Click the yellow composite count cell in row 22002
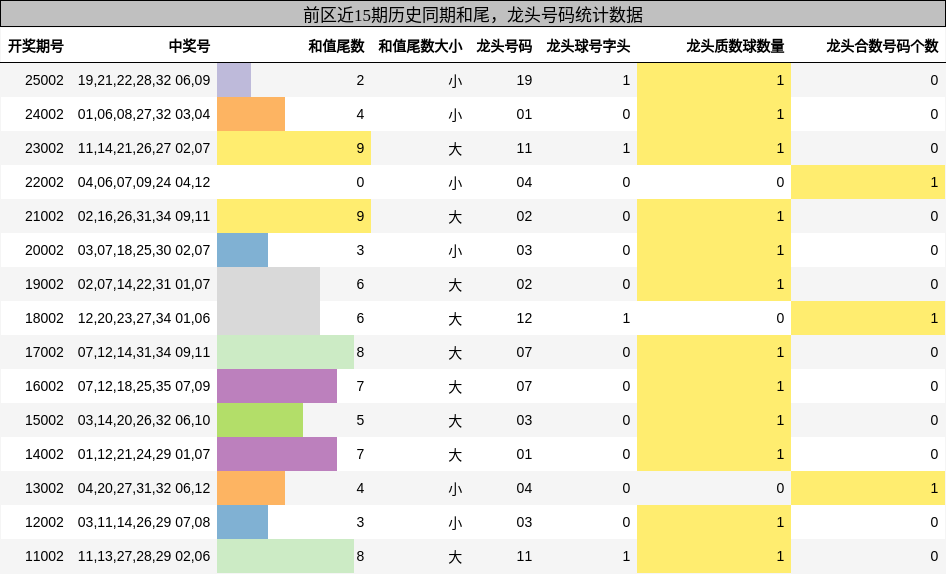The height and width of the screenshot is (574, 946). click(x=868, y=182)
